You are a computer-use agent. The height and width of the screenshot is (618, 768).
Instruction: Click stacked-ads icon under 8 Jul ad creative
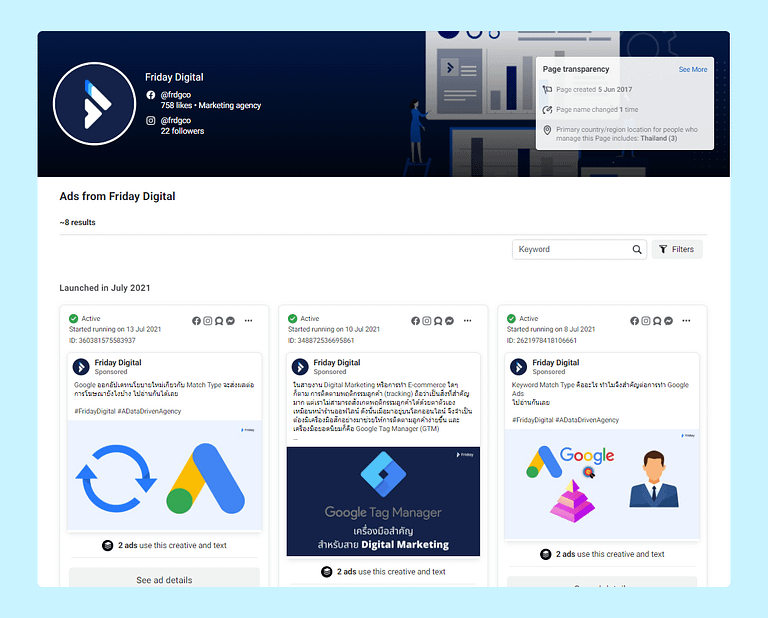point(545,554)
